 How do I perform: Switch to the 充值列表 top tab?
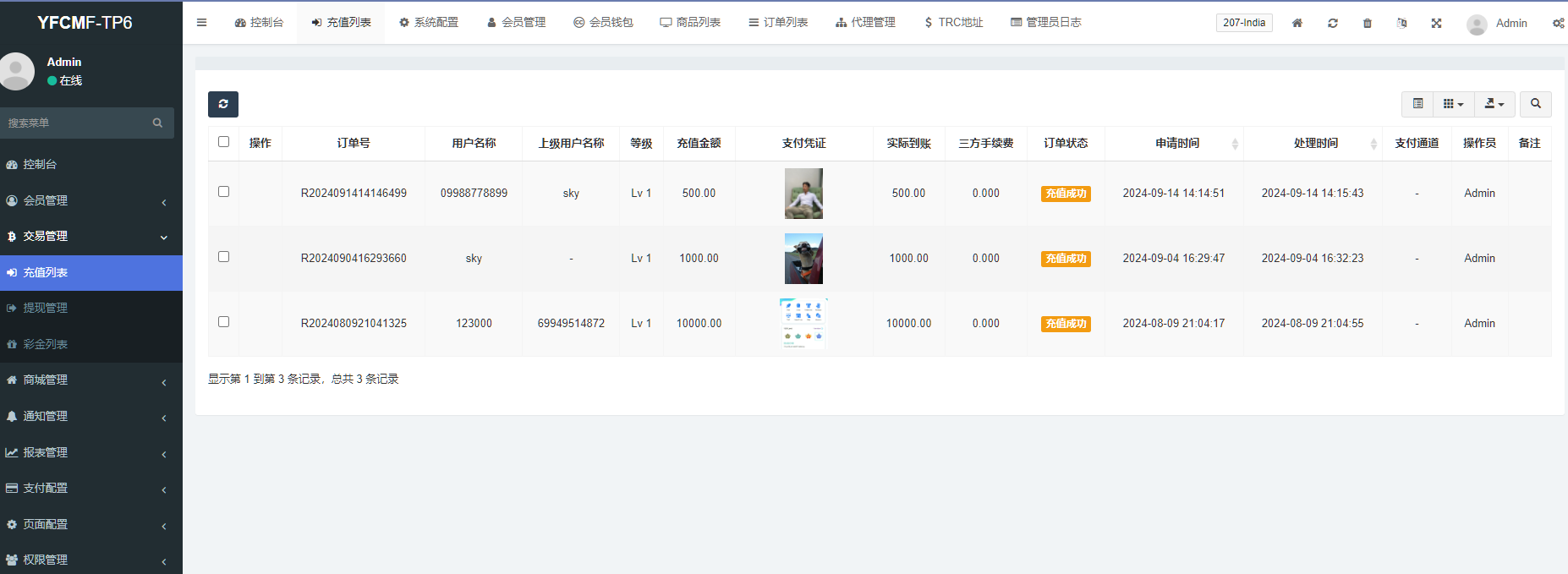point(341,23)
